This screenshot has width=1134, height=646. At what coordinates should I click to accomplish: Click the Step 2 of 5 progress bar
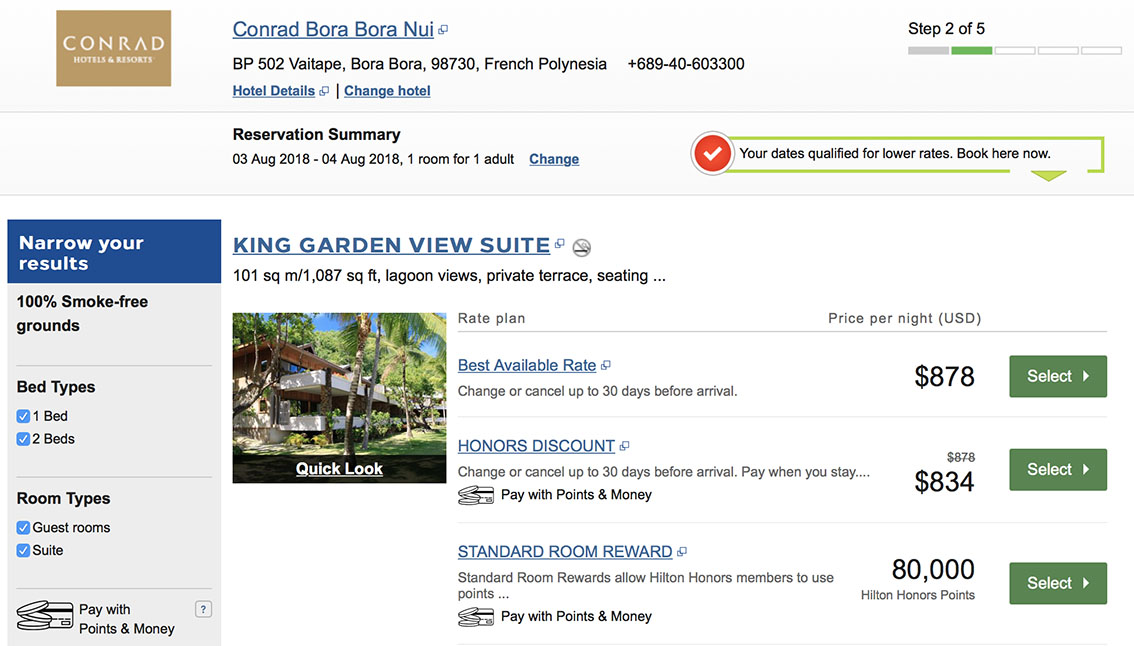tap(1015, 51)
